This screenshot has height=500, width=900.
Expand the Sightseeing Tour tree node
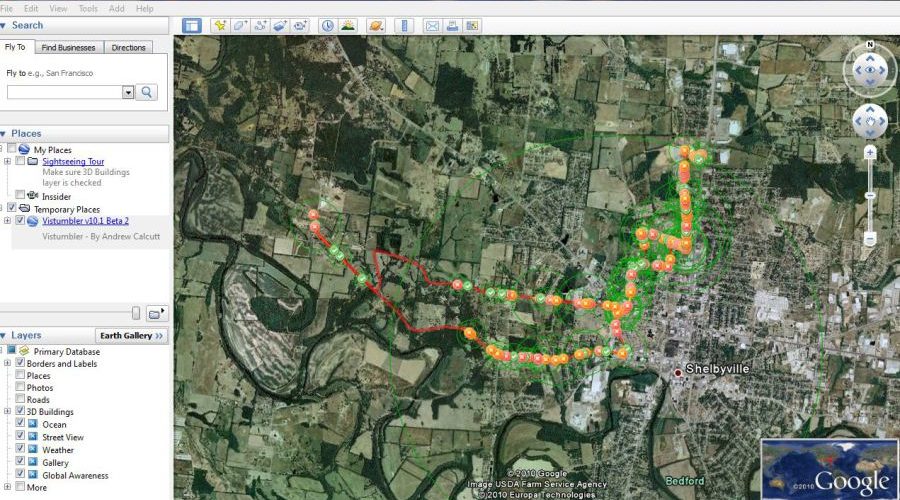pyautogui.click(x=8, y=161)
